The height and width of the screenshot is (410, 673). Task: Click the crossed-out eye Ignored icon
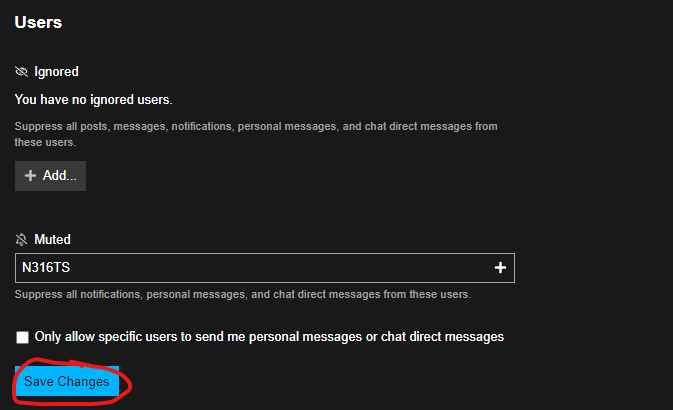click(22, 72)
